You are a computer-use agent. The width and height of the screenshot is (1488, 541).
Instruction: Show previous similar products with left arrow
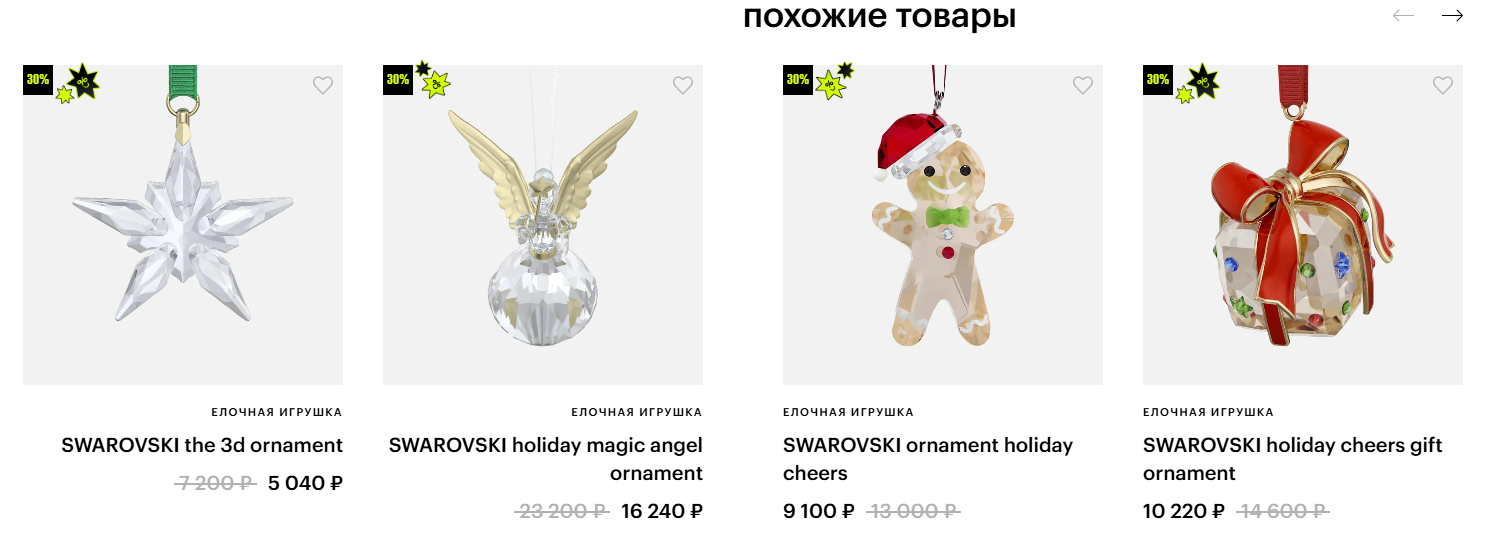coord(1403,16)
